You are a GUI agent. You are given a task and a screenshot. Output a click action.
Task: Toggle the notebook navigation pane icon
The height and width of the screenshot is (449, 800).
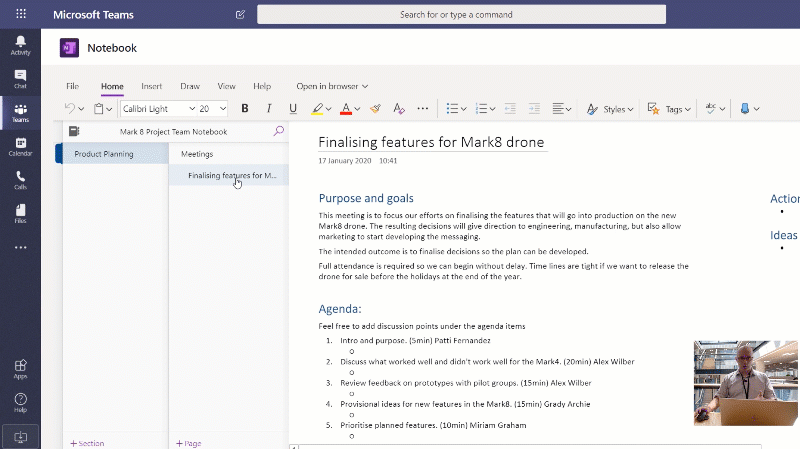(x=74, y=131)
